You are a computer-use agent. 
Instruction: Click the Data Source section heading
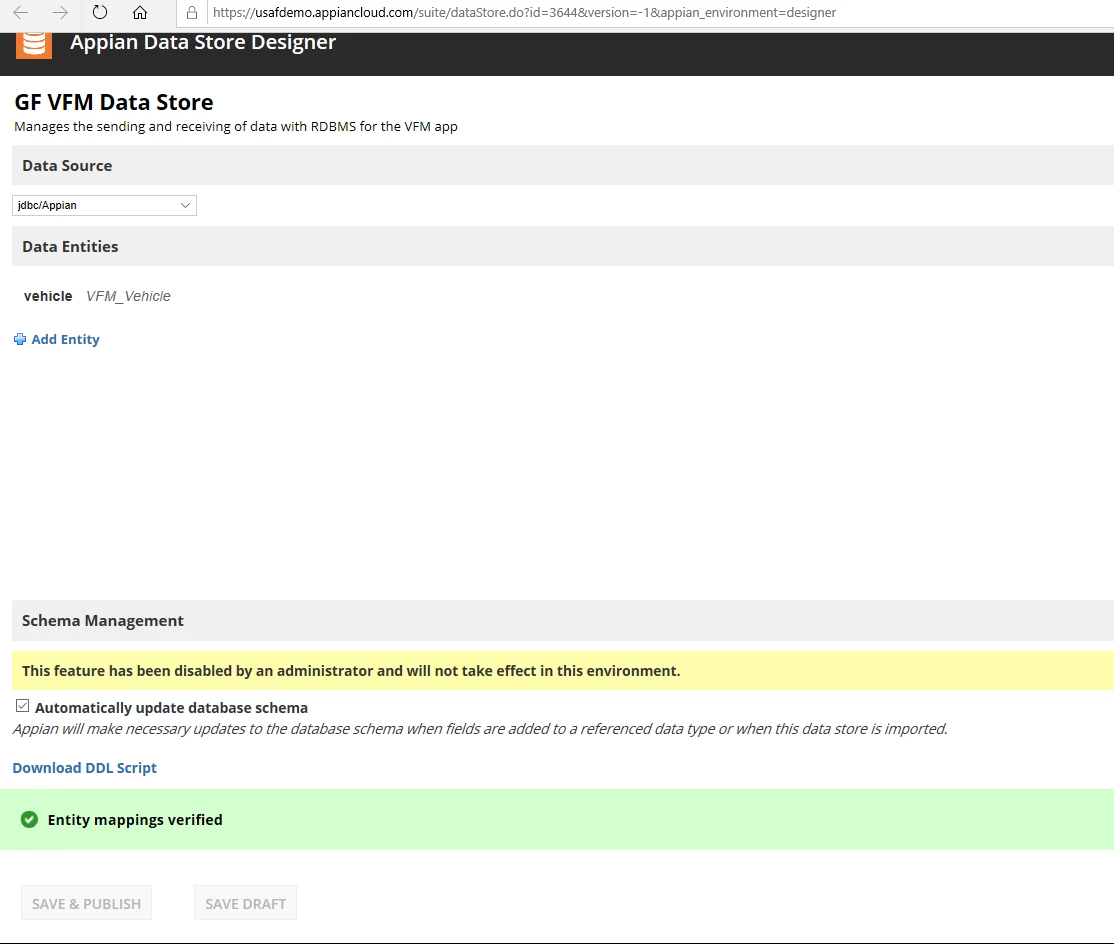coord(67,166)
